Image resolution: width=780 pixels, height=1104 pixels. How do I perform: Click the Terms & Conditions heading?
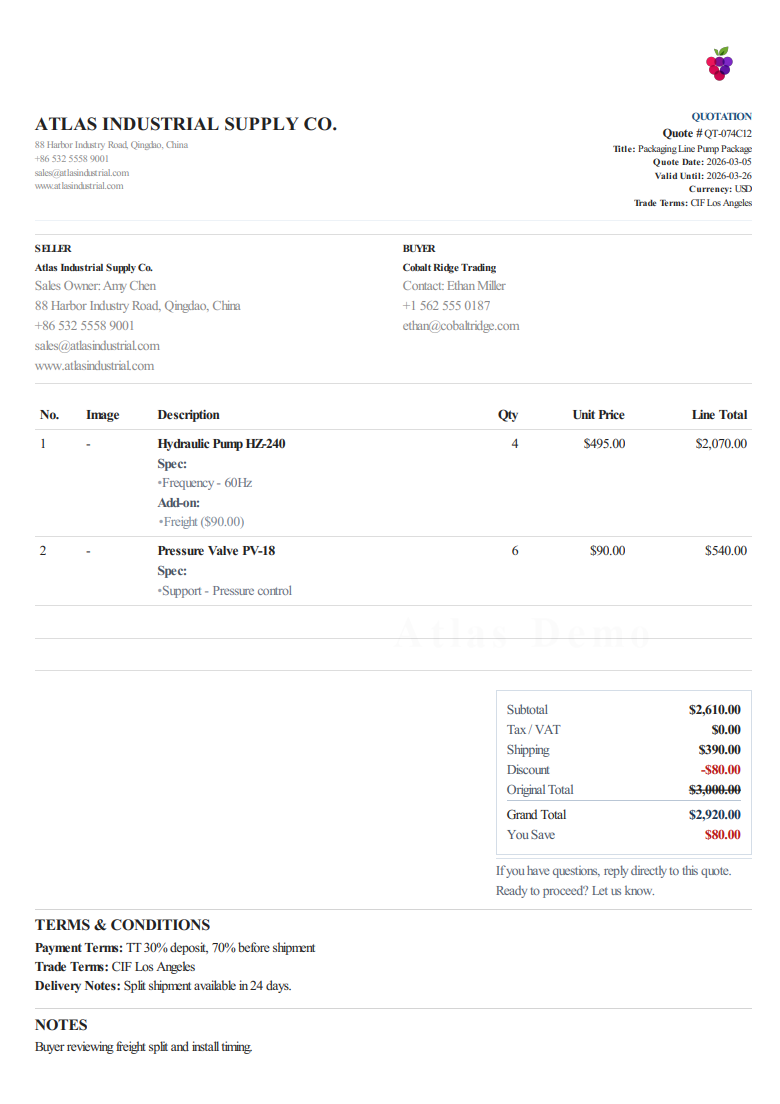[122, 925]
